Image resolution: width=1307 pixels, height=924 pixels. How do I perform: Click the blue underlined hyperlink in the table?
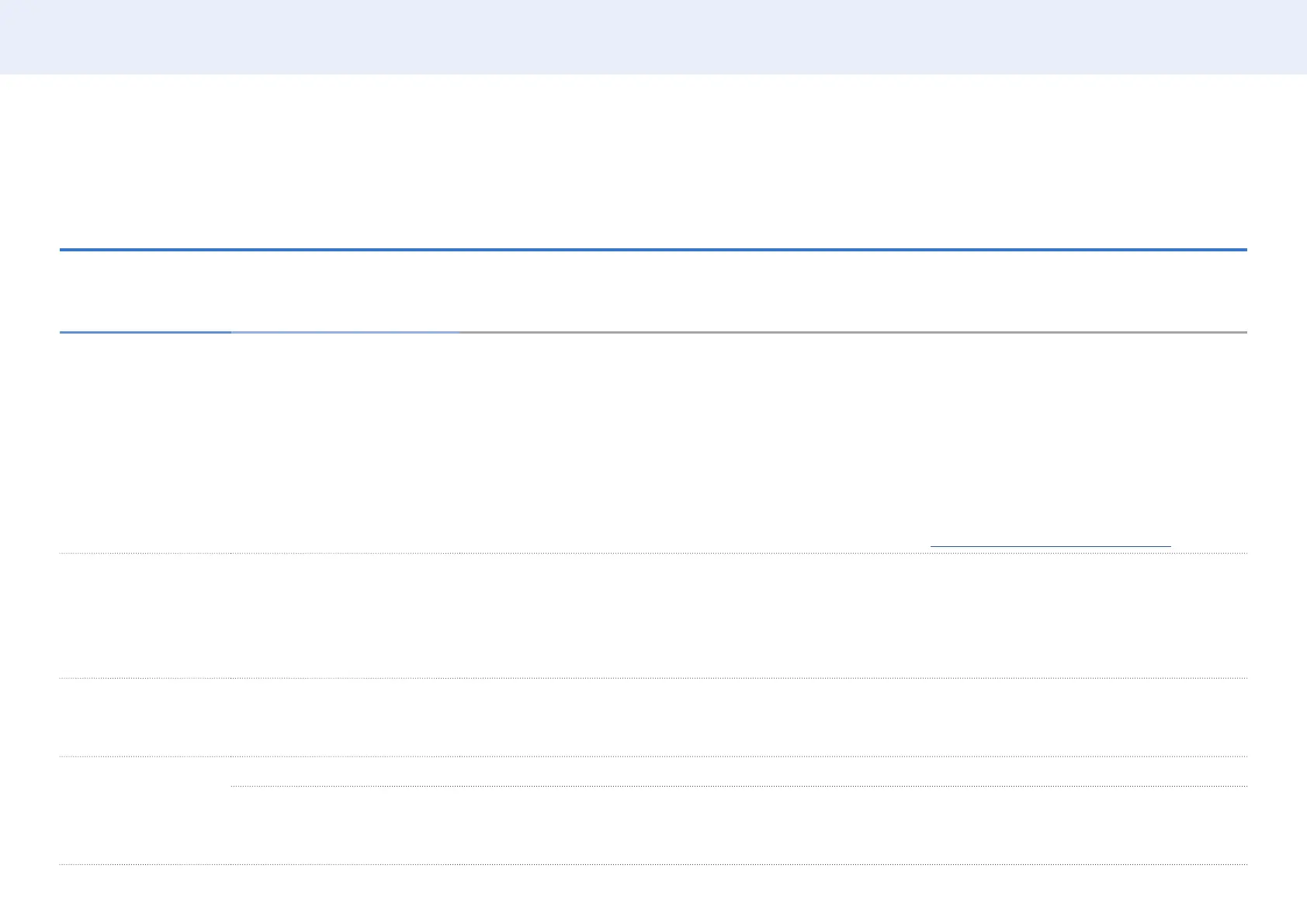click(x=1050, y=546)
